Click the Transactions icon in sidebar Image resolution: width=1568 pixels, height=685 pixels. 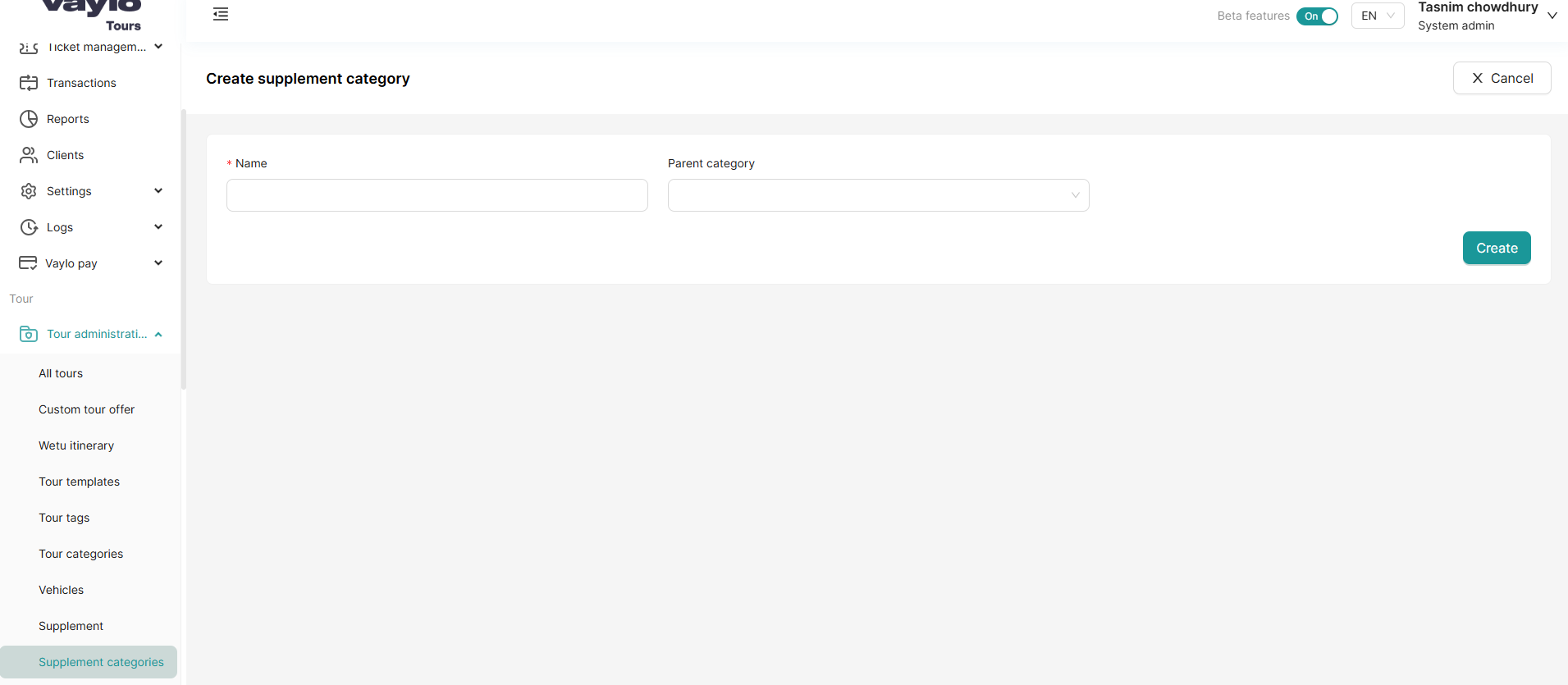tap(29, 83)
